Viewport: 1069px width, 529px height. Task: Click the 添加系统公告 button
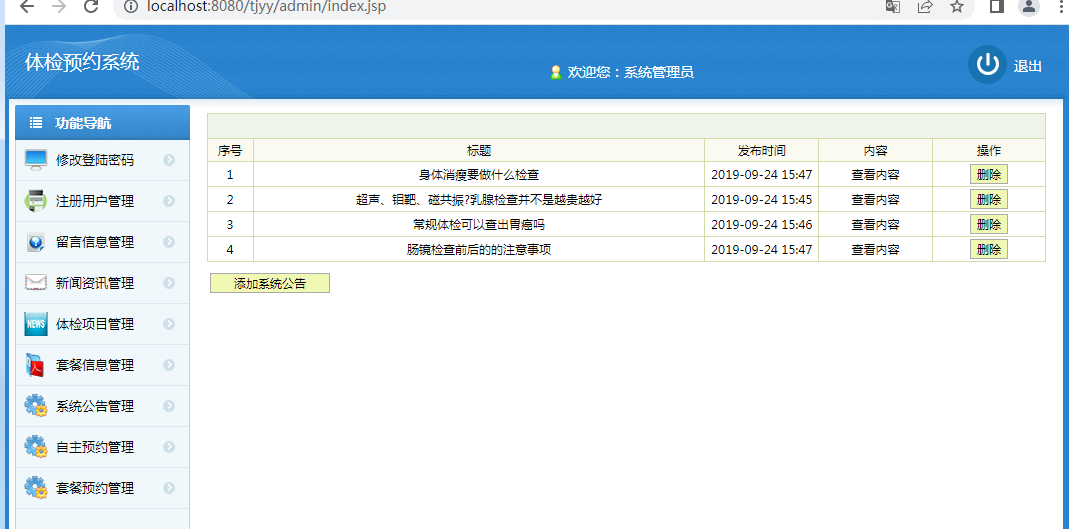[270, 284]
